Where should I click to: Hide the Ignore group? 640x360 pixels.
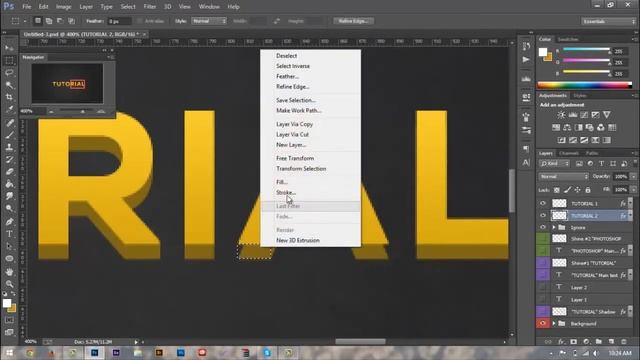(x=543, y=227)
